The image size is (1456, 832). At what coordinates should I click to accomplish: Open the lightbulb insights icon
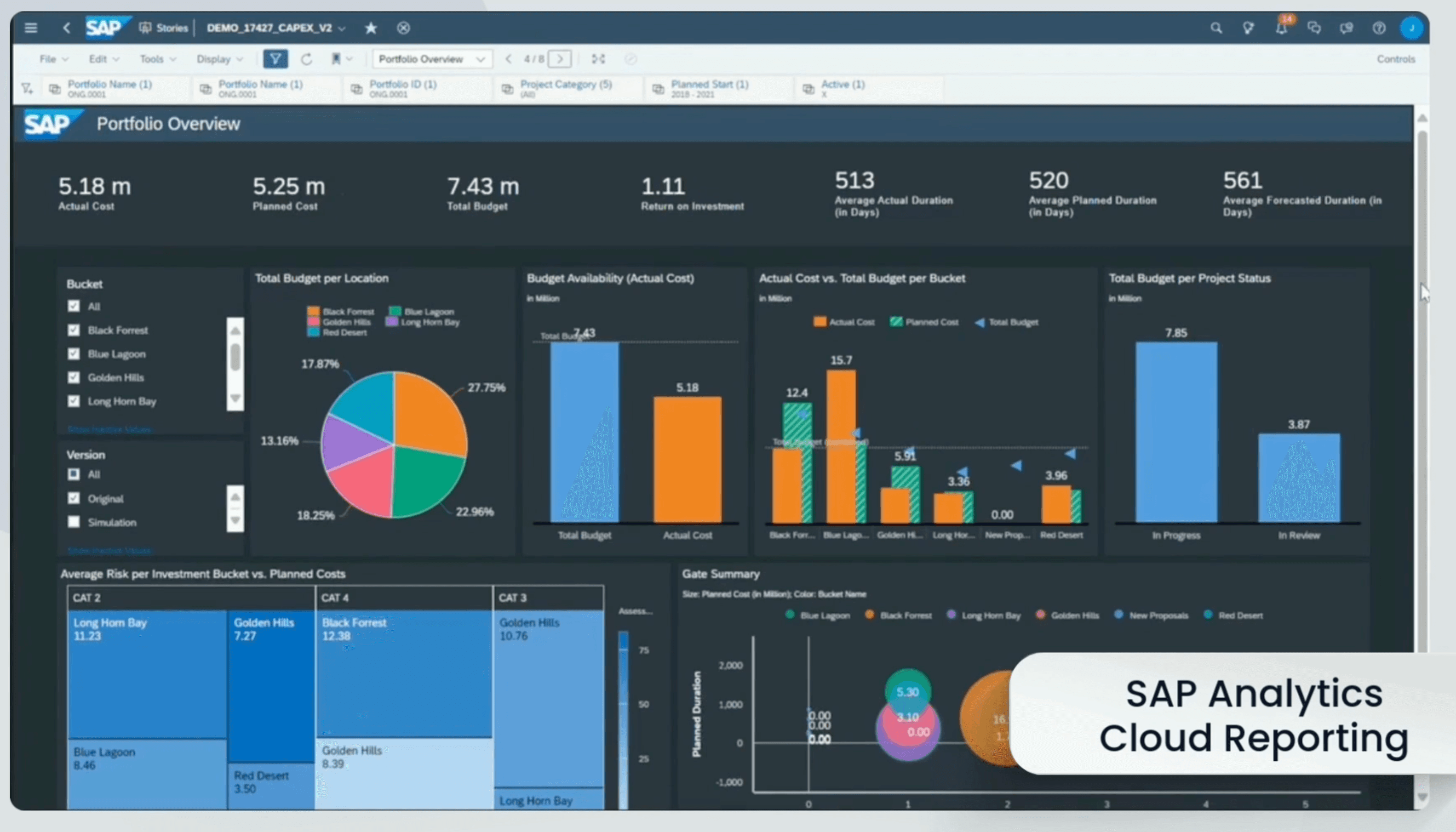point(1249,28)
